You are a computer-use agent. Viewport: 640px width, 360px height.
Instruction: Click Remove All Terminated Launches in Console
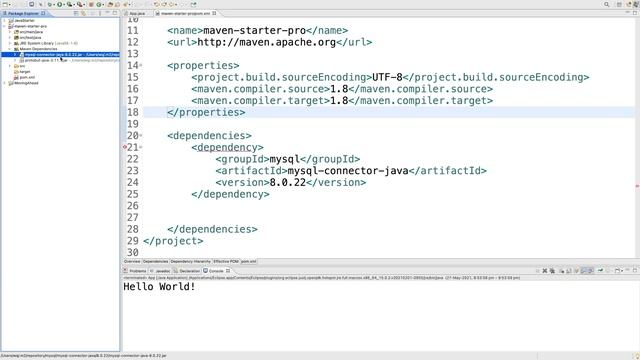click(x=552, y=271)
